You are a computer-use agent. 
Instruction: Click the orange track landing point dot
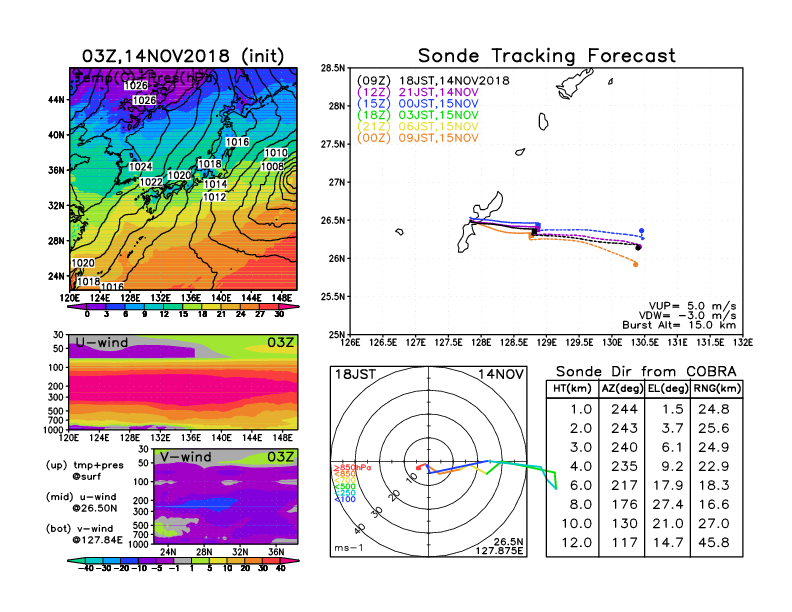click(x=635, y=264)
